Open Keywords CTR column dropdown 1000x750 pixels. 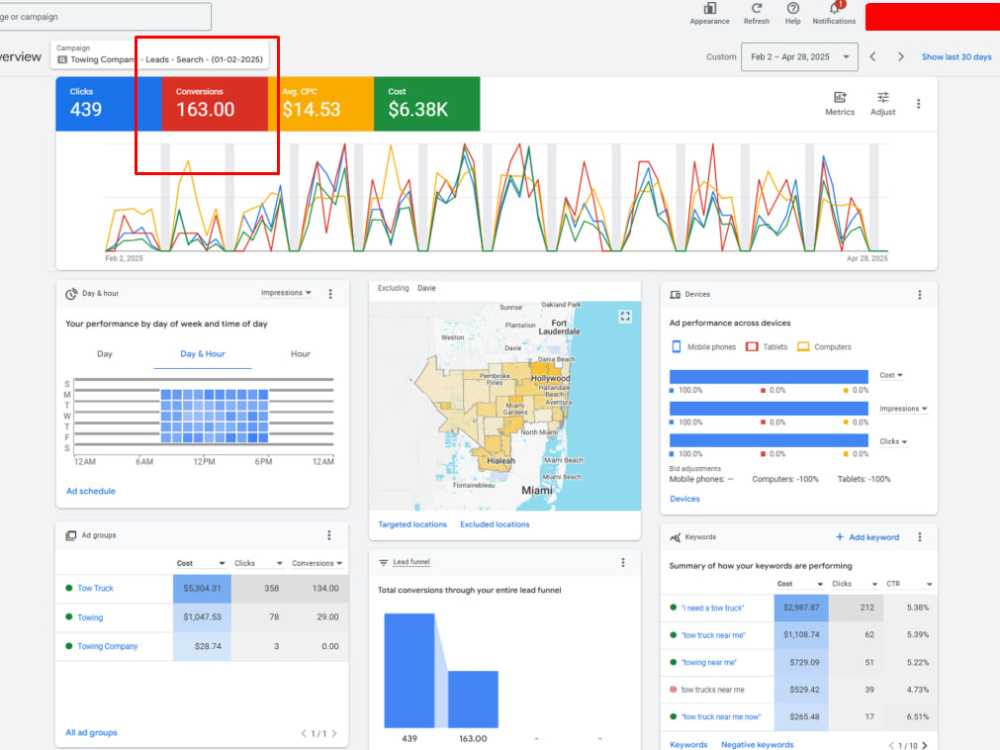909,584
